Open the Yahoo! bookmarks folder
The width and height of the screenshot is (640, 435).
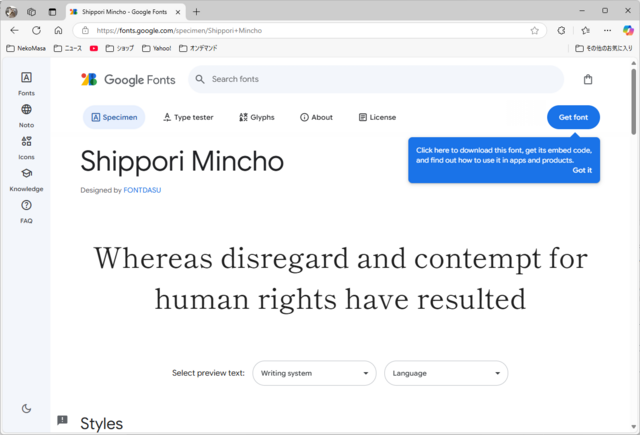click(157, 48)
